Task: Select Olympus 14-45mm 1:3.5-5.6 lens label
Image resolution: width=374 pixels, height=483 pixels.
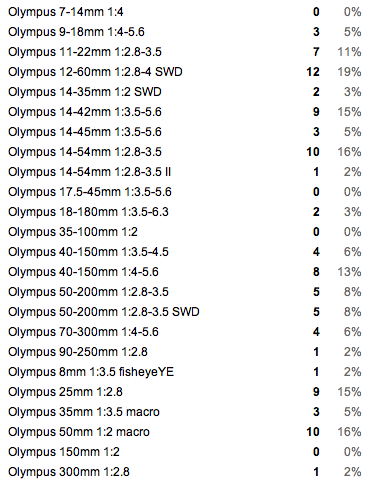Action: 85,132
